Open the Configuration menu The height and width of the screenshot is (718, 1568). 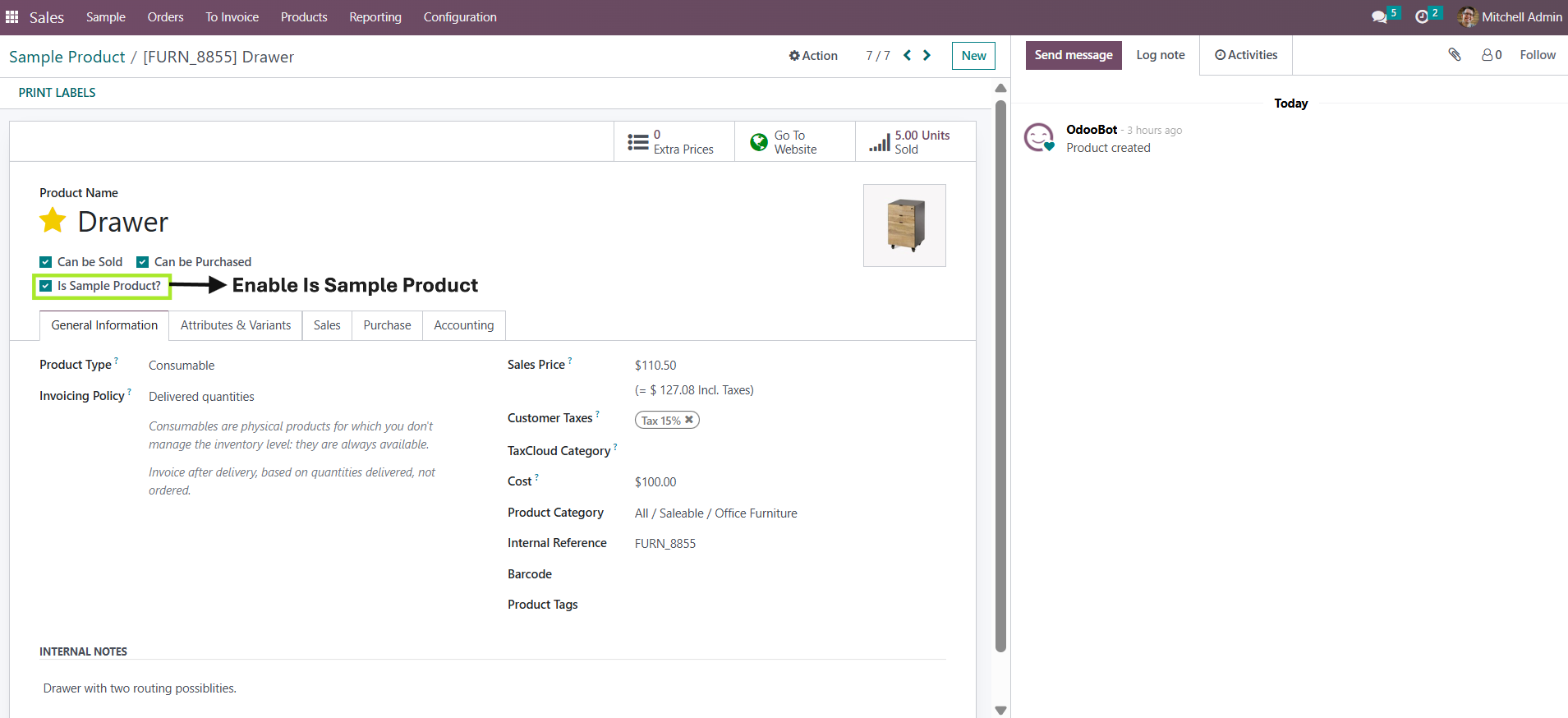pyautogui.click(x=460, y=17)
